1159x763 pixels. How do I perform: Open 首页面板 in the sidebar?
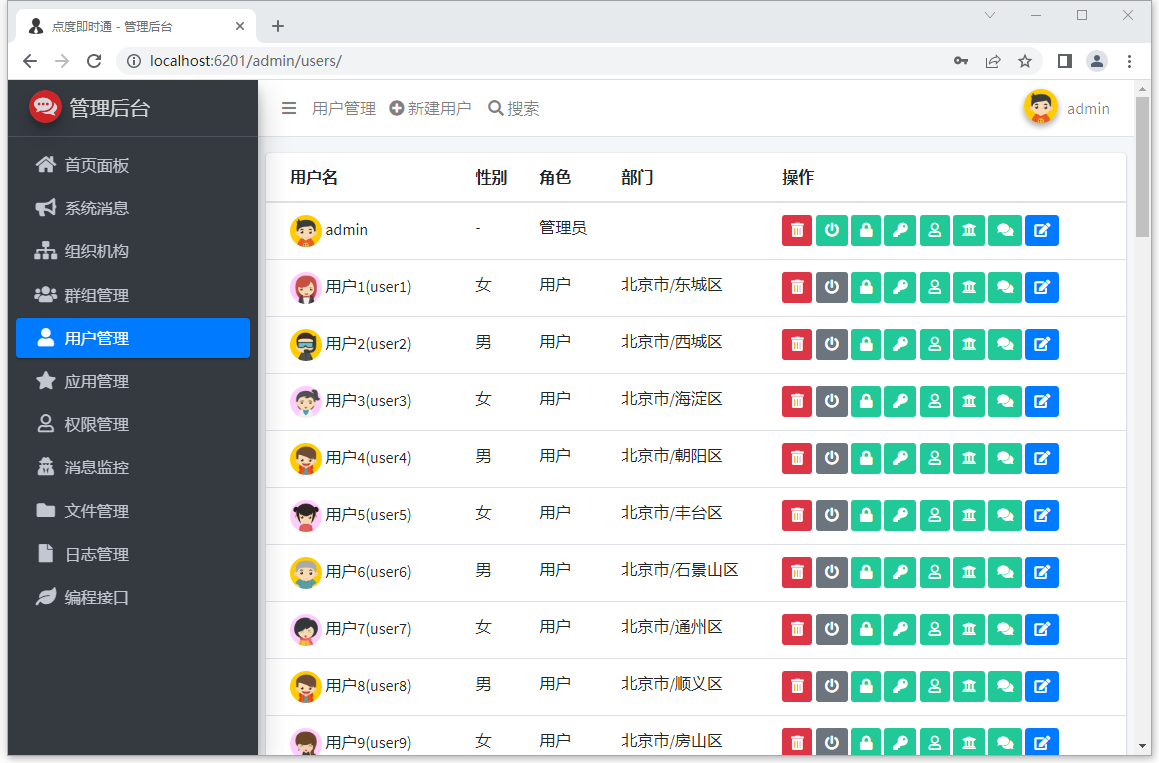click(x=133, y=165)
